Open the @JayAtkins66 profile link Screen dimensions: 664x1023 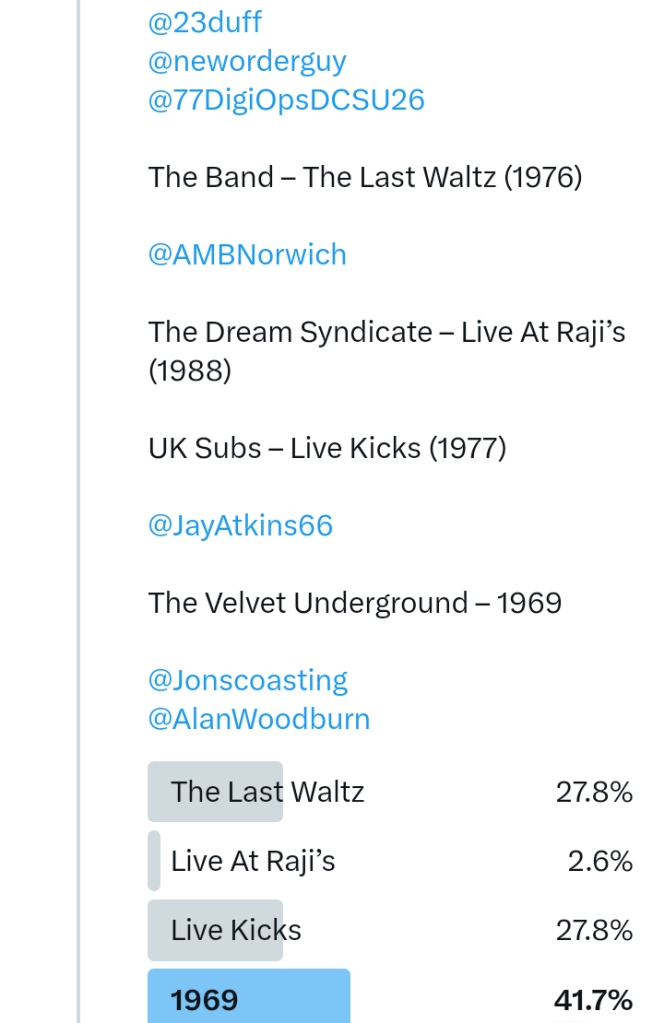click(x=240, y=526)
